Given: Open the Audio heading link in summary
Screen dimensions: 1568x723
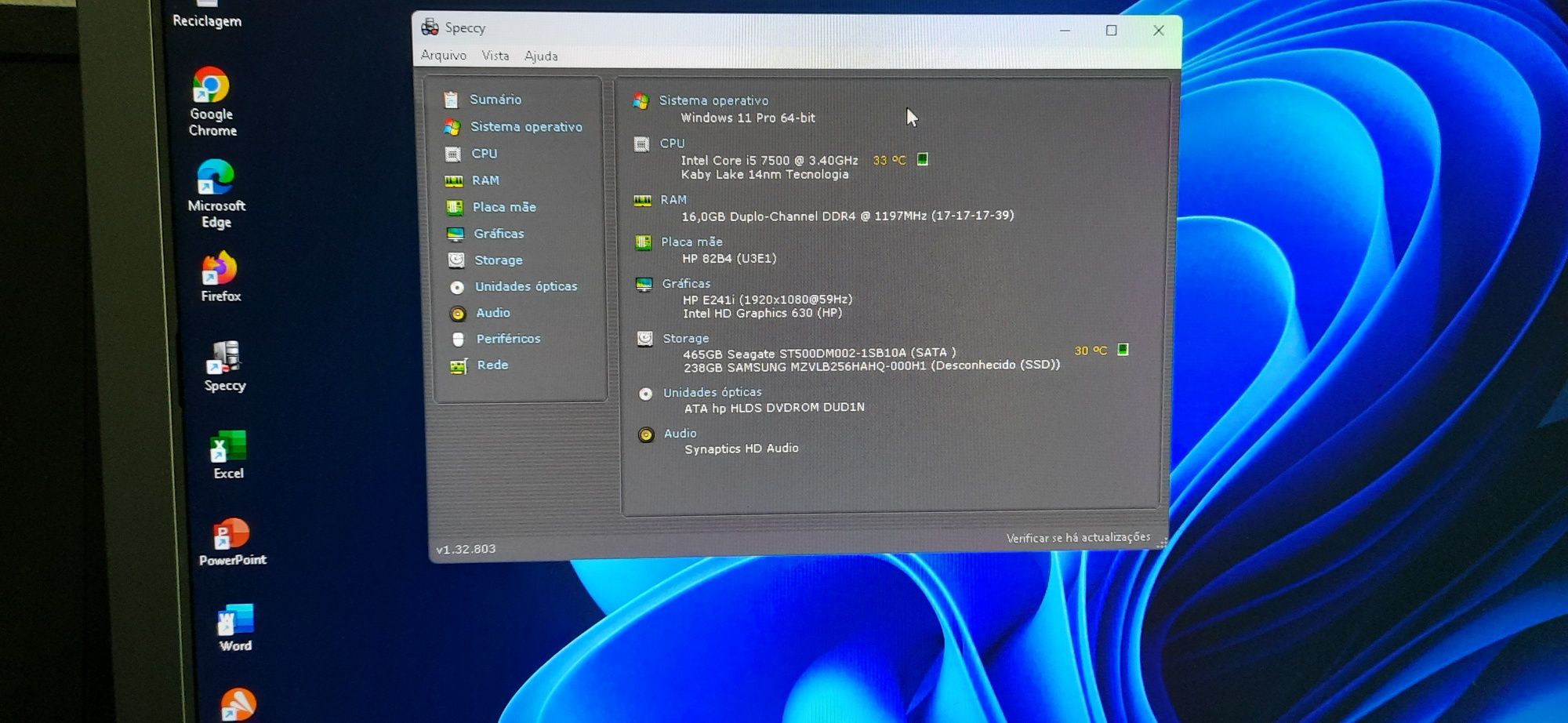Looking at the screenshot, I should [x=681, y=434].
